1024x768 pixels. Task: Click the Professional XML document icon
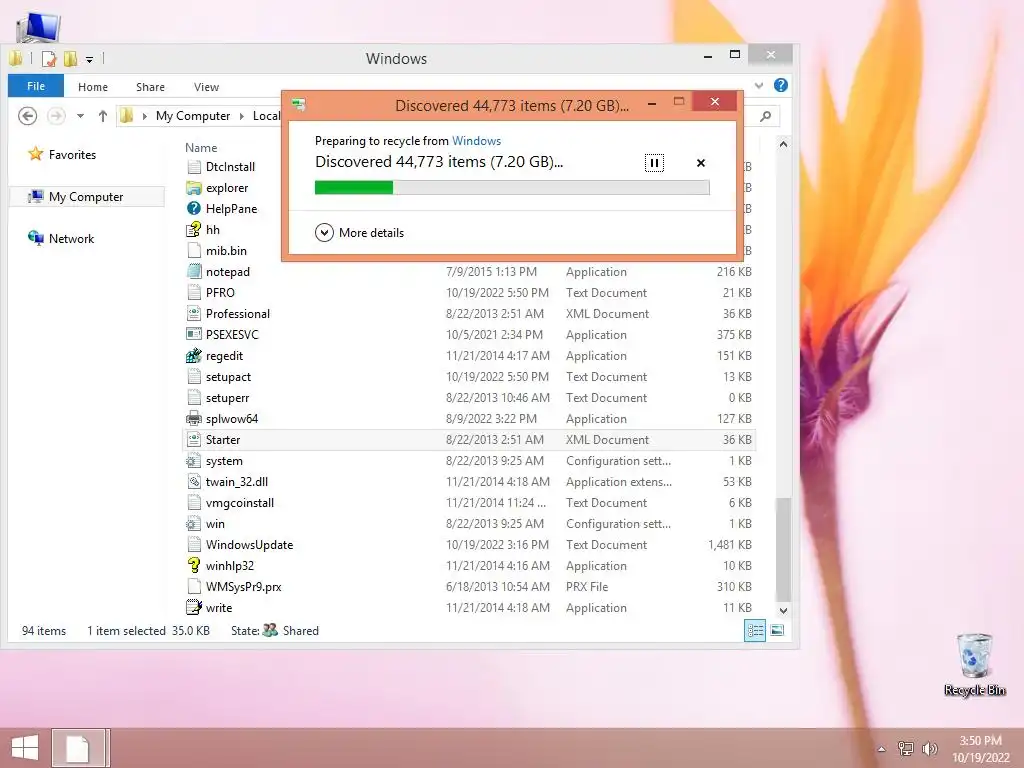(193, 313)
